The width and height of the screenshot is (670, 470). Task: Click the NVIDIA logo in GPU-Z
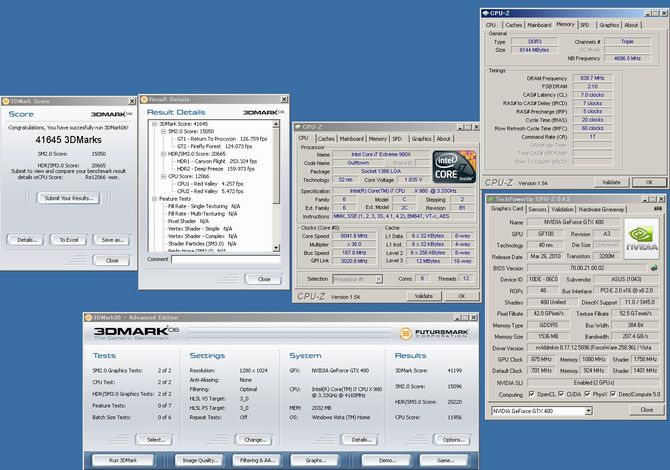click(641, 239)
